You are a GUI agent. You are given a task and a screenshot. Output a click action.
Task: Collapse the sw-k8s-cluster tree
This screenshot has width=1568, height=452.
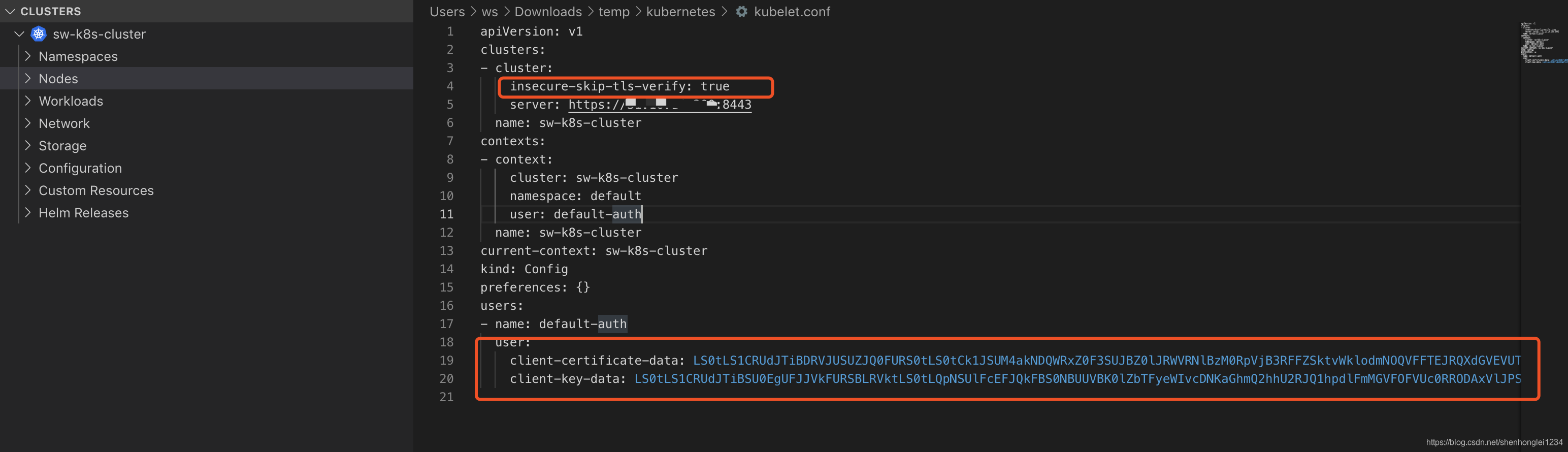point(18,34)
